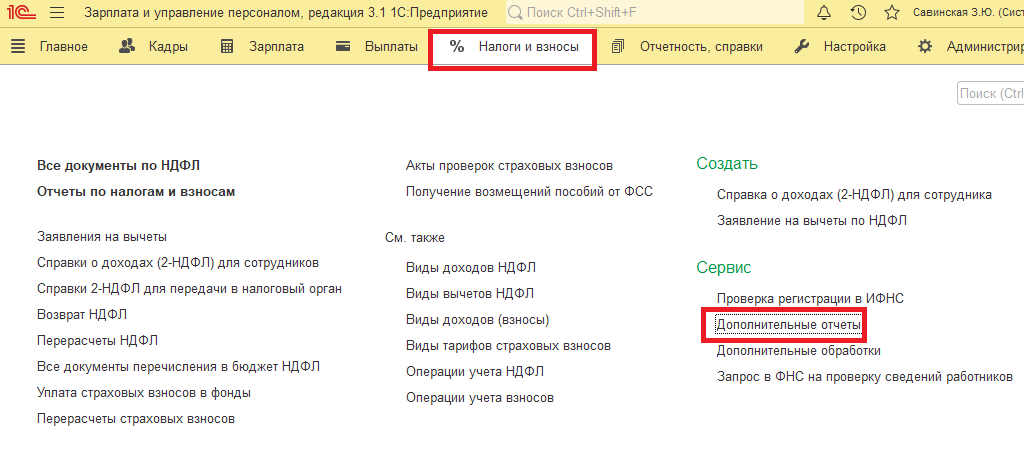Open the Отчетность, справки section
Screen dimensions: 1024x455
pyautogui.click(x=701, y=46)
